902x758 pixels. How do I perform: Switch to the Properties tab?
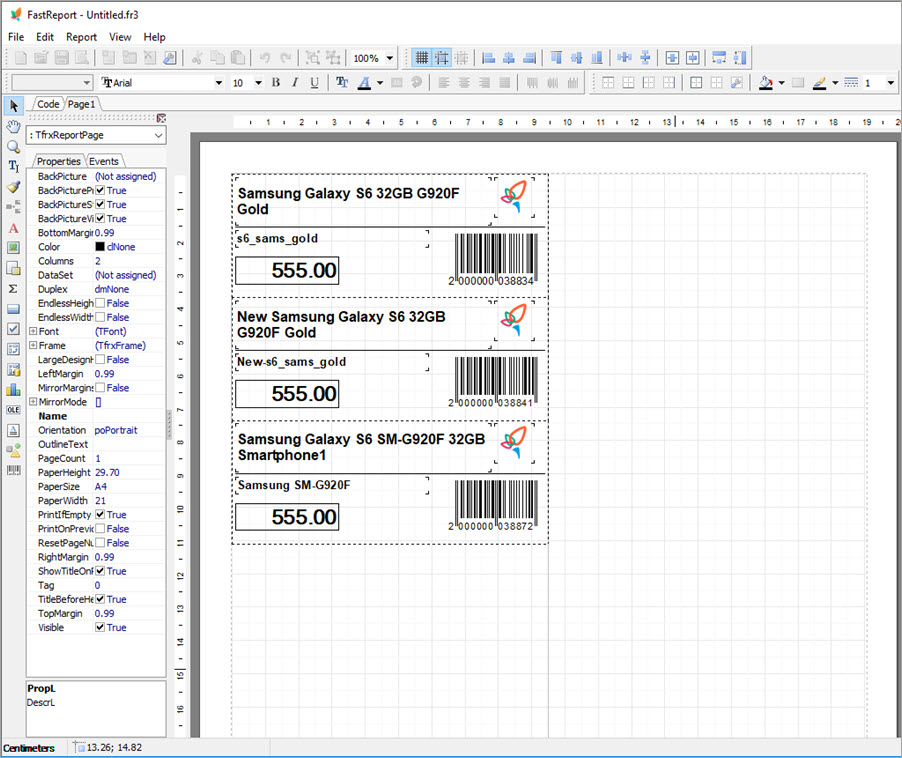point(59,162)
